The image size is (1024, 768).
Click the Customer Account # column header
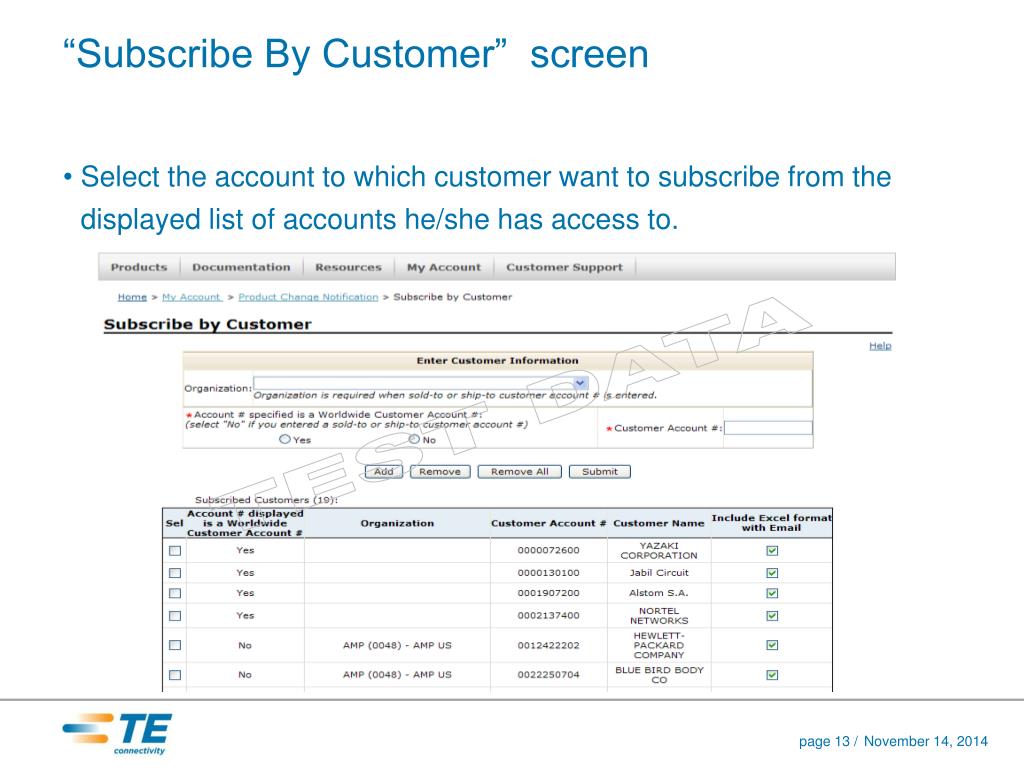pyautogui.click(x=549, y=523)
